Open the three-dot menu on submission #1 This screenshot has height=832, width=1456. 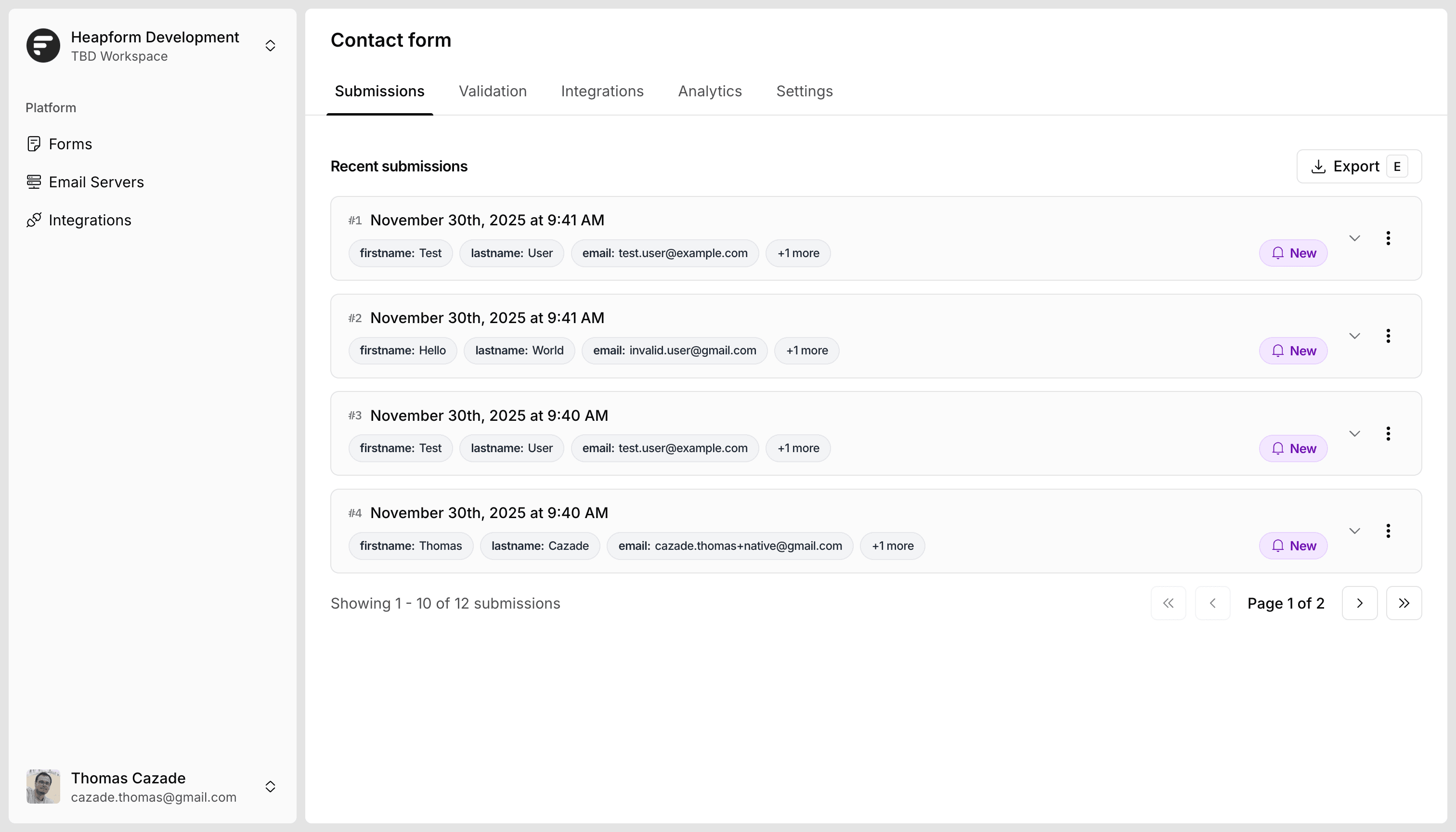[1389, 238]
